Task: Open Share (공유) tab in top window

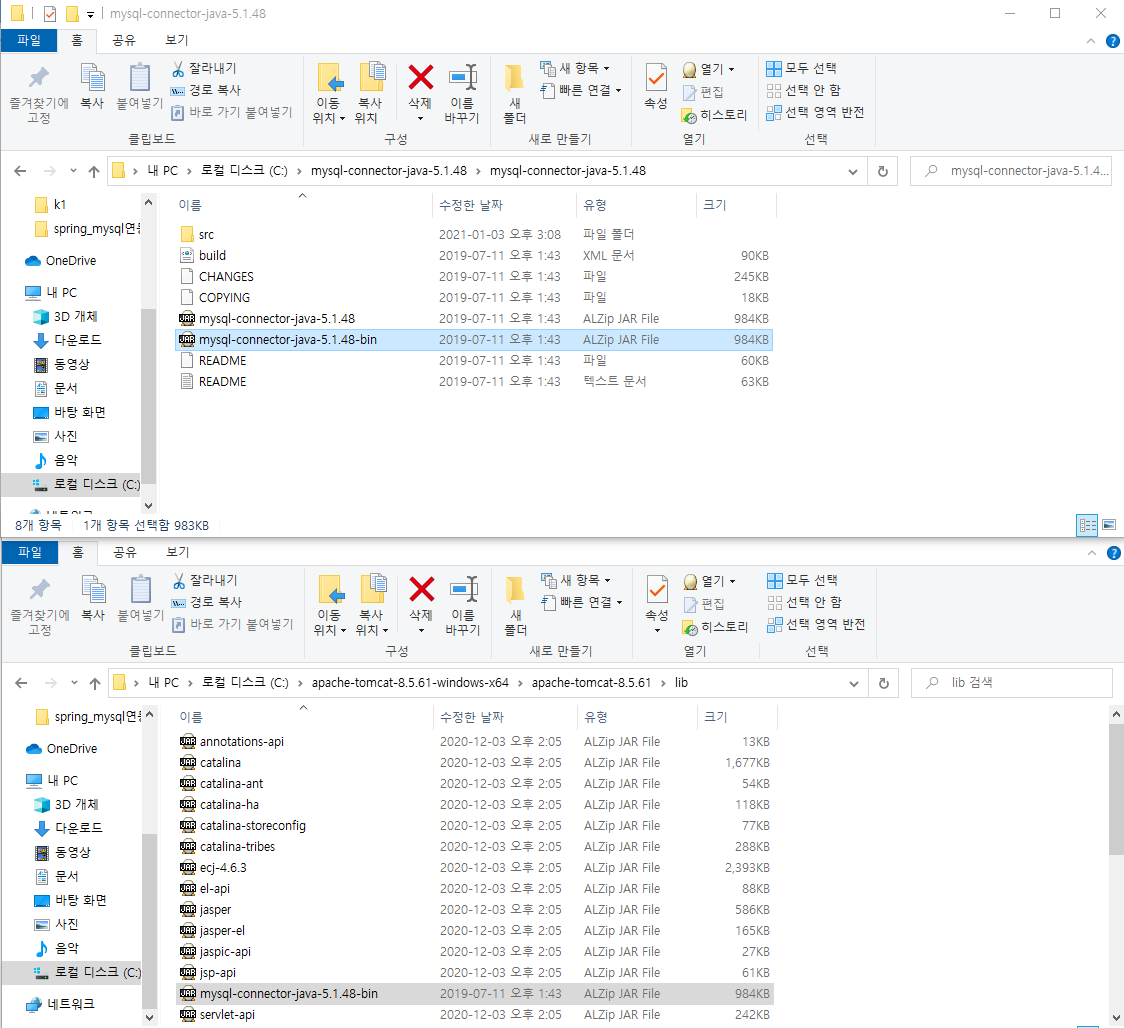Action: (123, 40)
